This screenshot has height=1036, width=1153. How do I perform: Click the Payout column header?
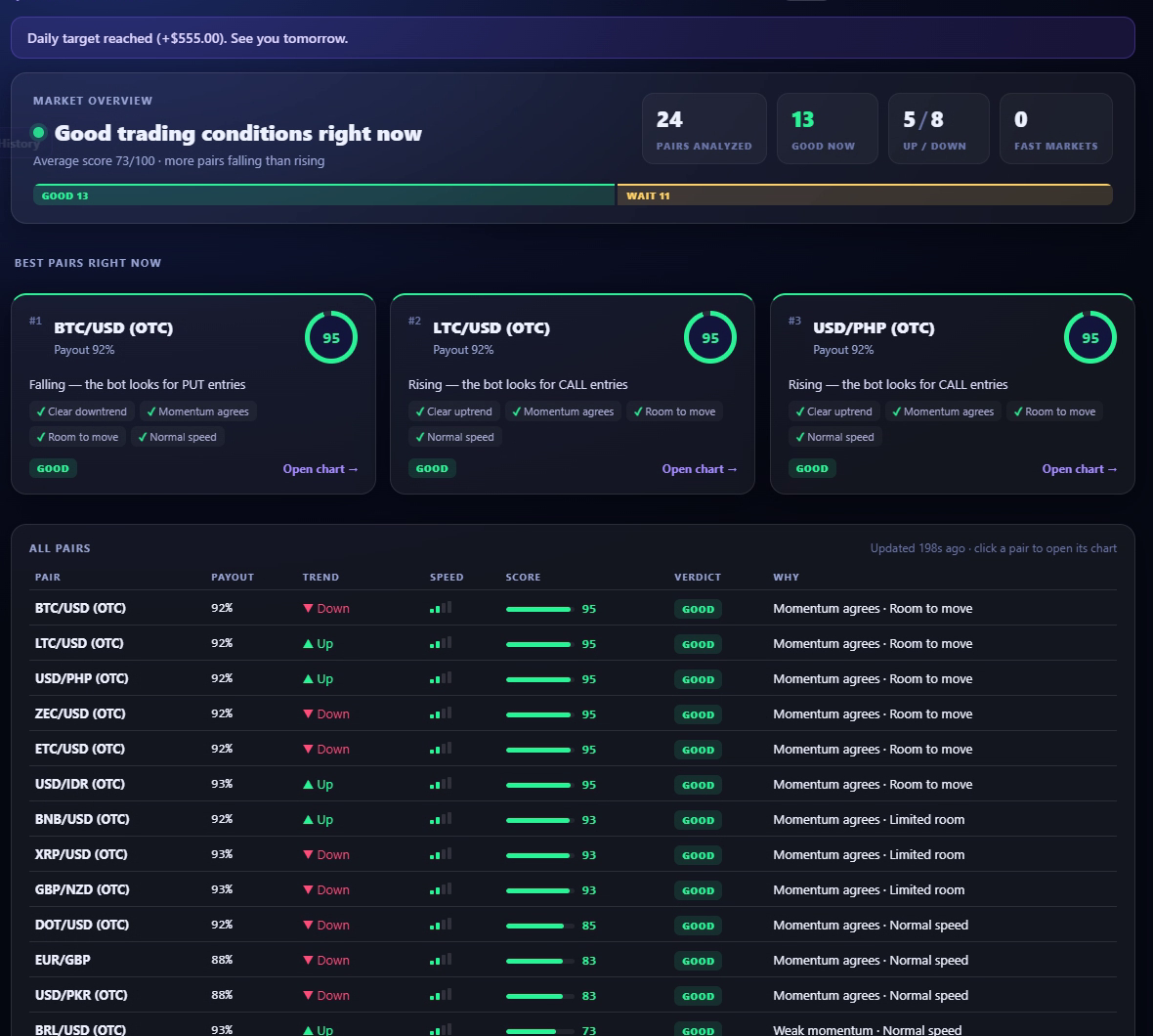[233, 578]
